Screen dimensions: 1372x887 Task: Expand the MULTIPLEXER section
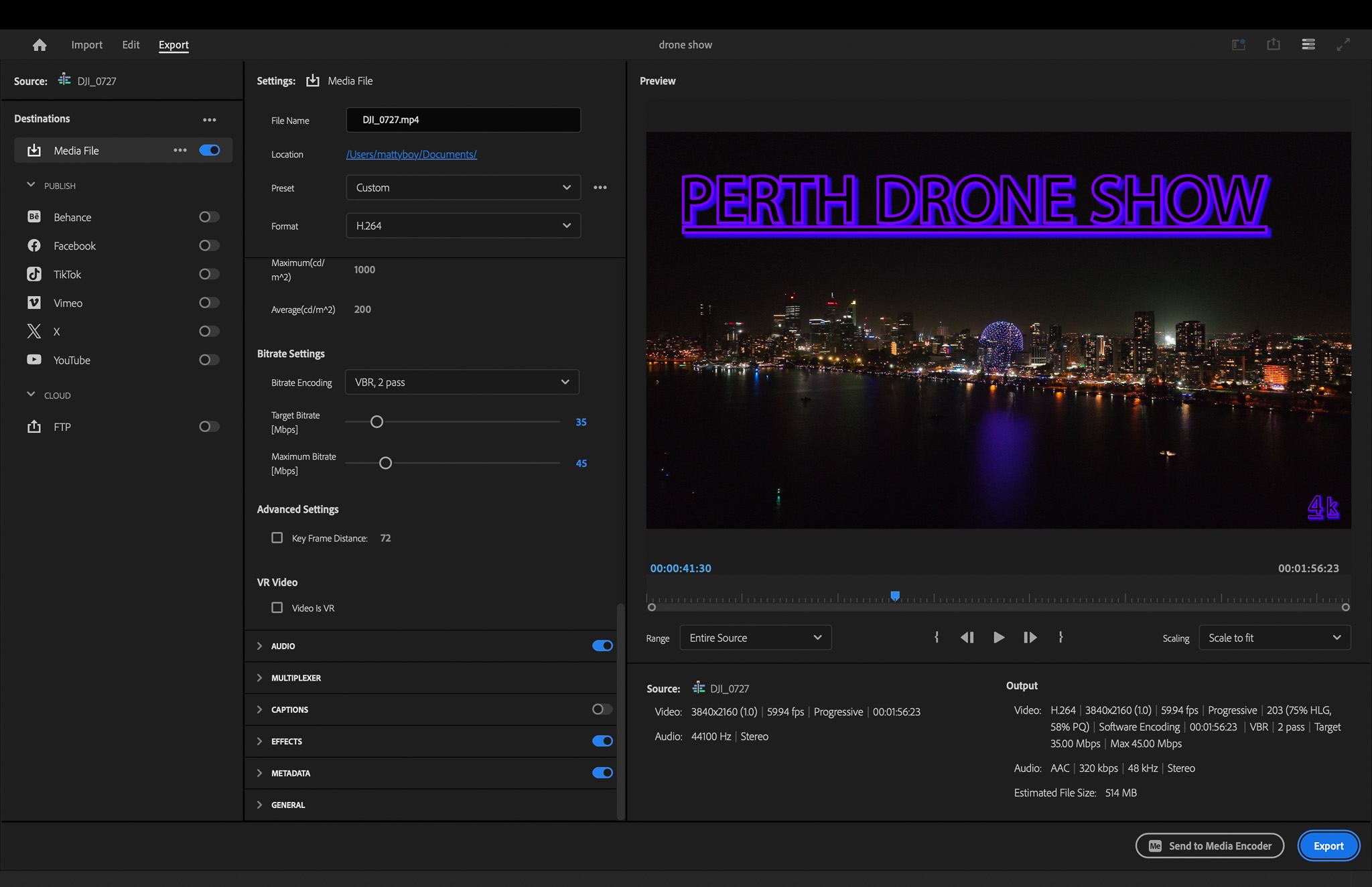(259, 677)
